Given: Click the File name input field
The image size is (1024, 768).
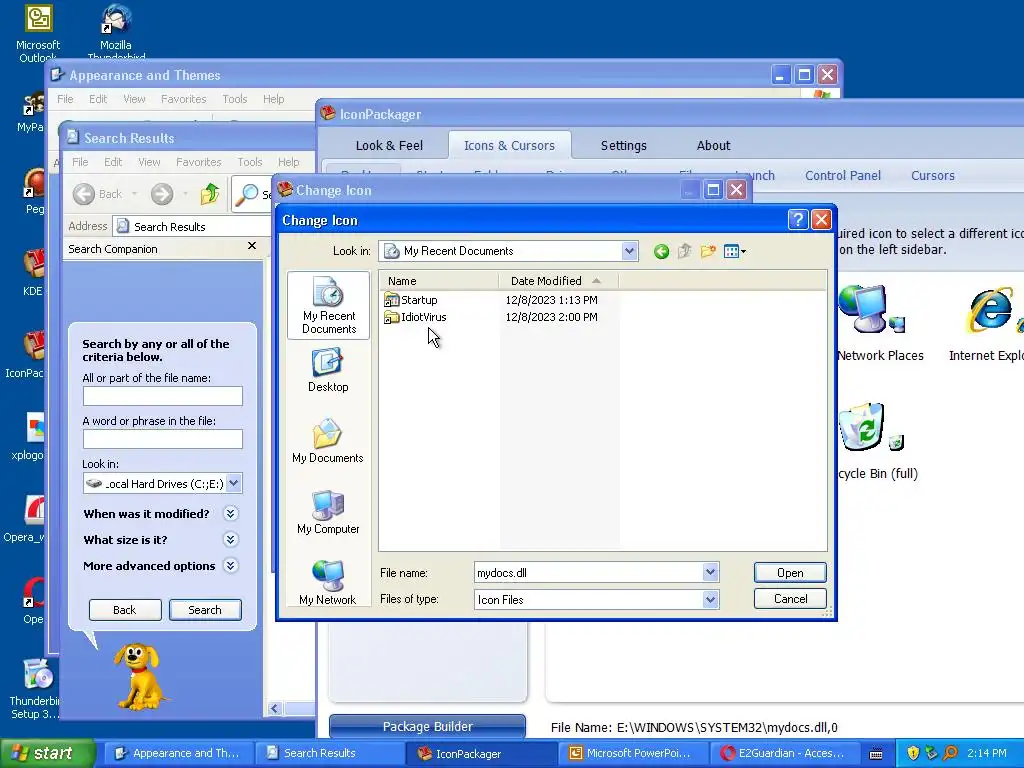Looking at the screenshot, I should (589, 573).
